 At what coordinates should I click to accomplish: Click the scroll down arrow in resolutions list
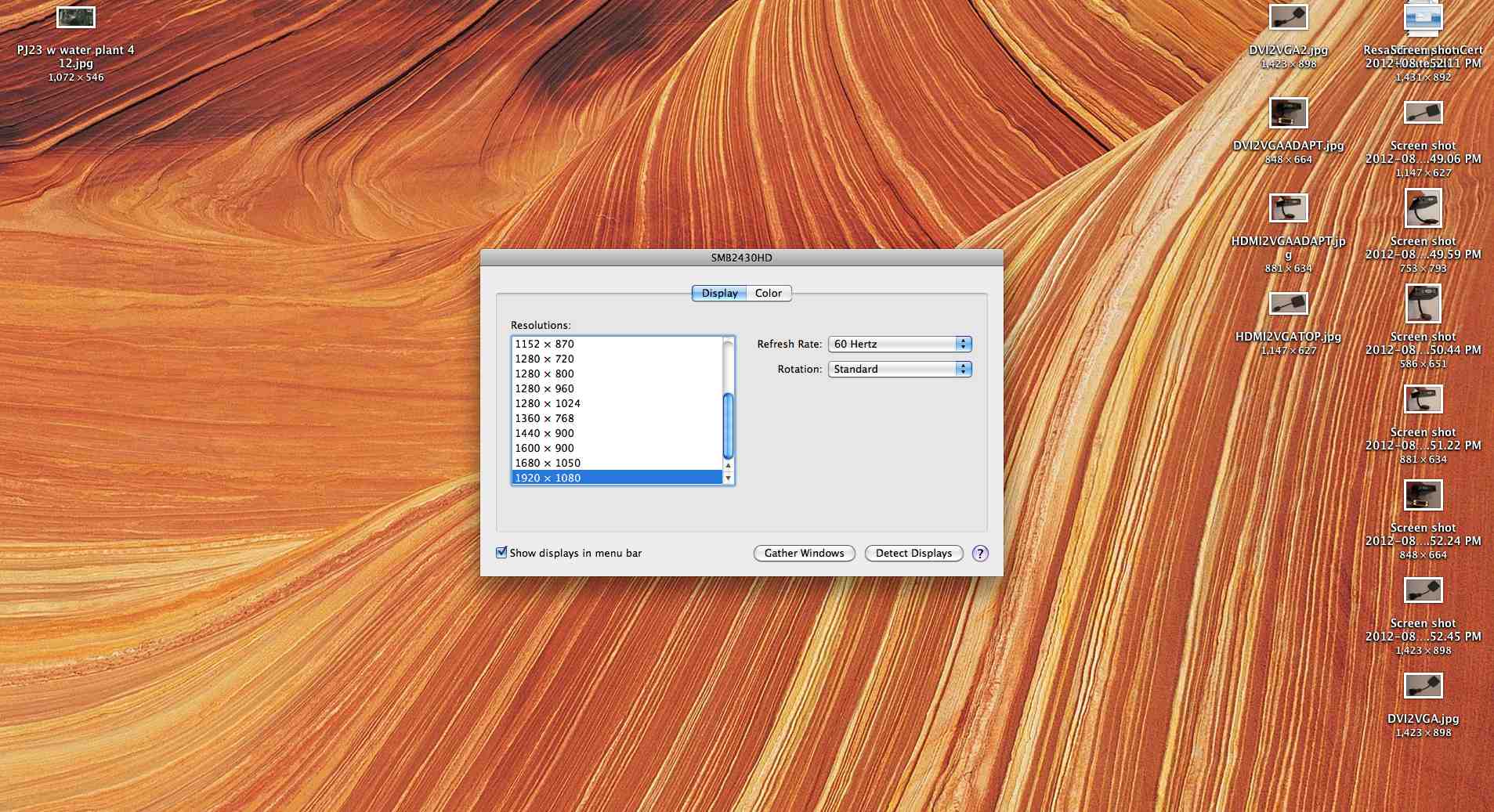click(728, 478)
